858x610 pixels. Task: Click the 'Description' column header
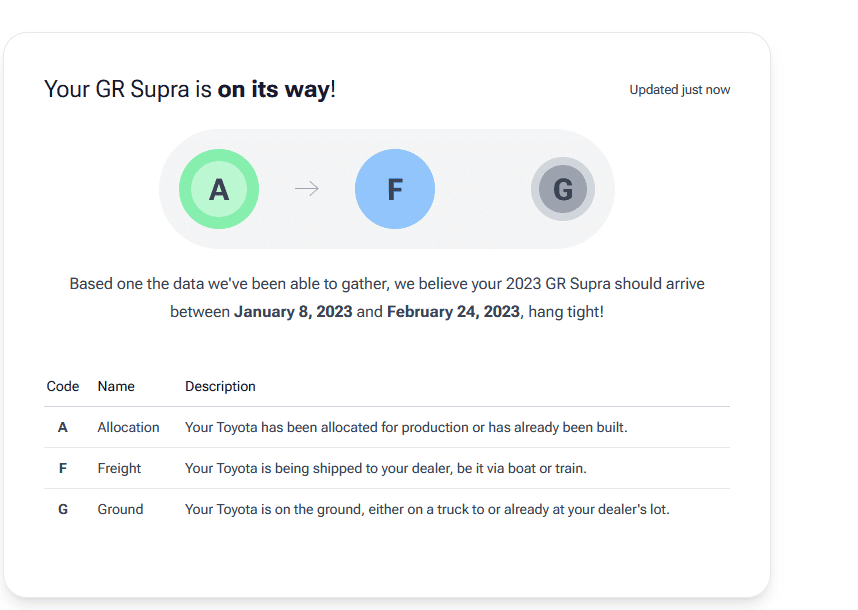coord(220,386)
